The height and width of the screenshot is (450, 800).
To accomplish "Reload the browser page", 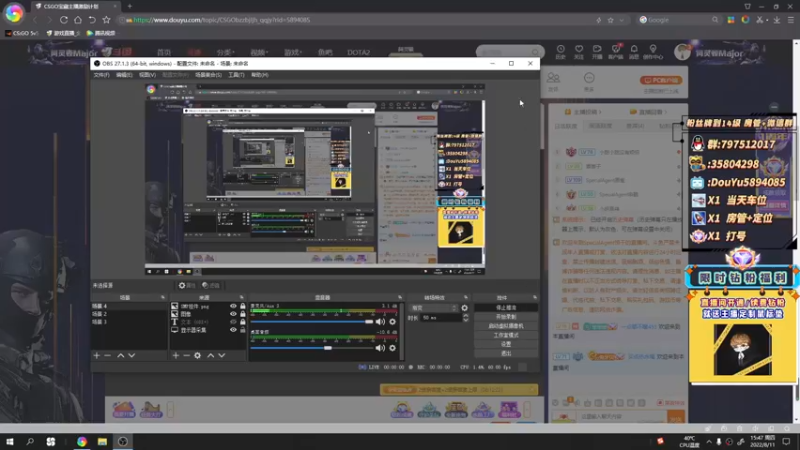I will 64,20.
